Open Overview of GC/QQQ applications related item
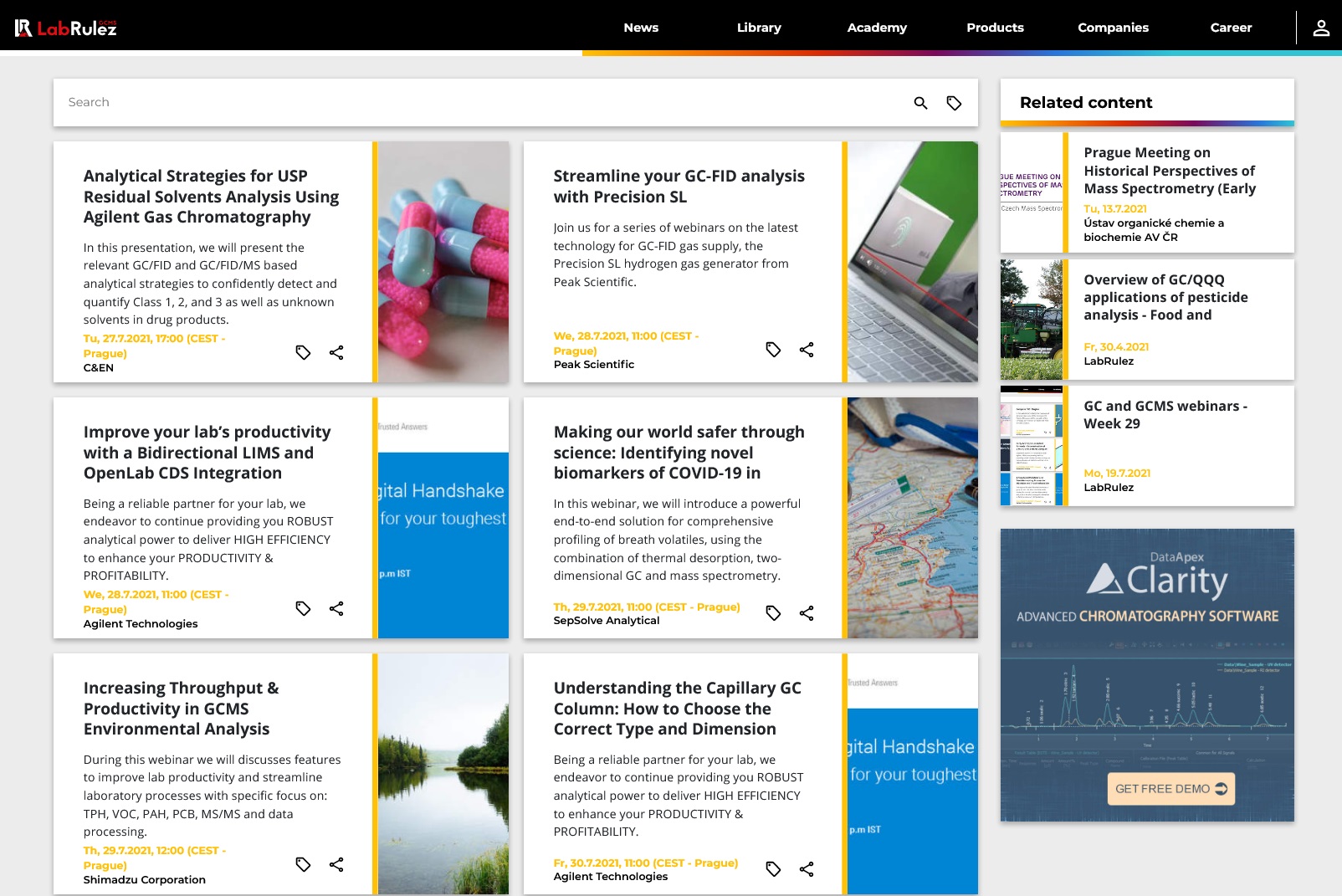Image resolution: width=1342 pixels, height=896 pixels. click(x=1165, y=297)
